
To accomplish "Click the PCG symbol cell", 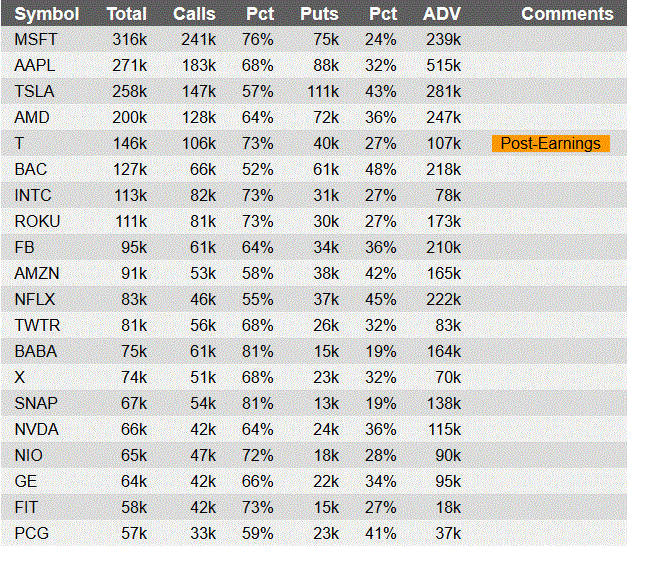I will click(31, 533).
